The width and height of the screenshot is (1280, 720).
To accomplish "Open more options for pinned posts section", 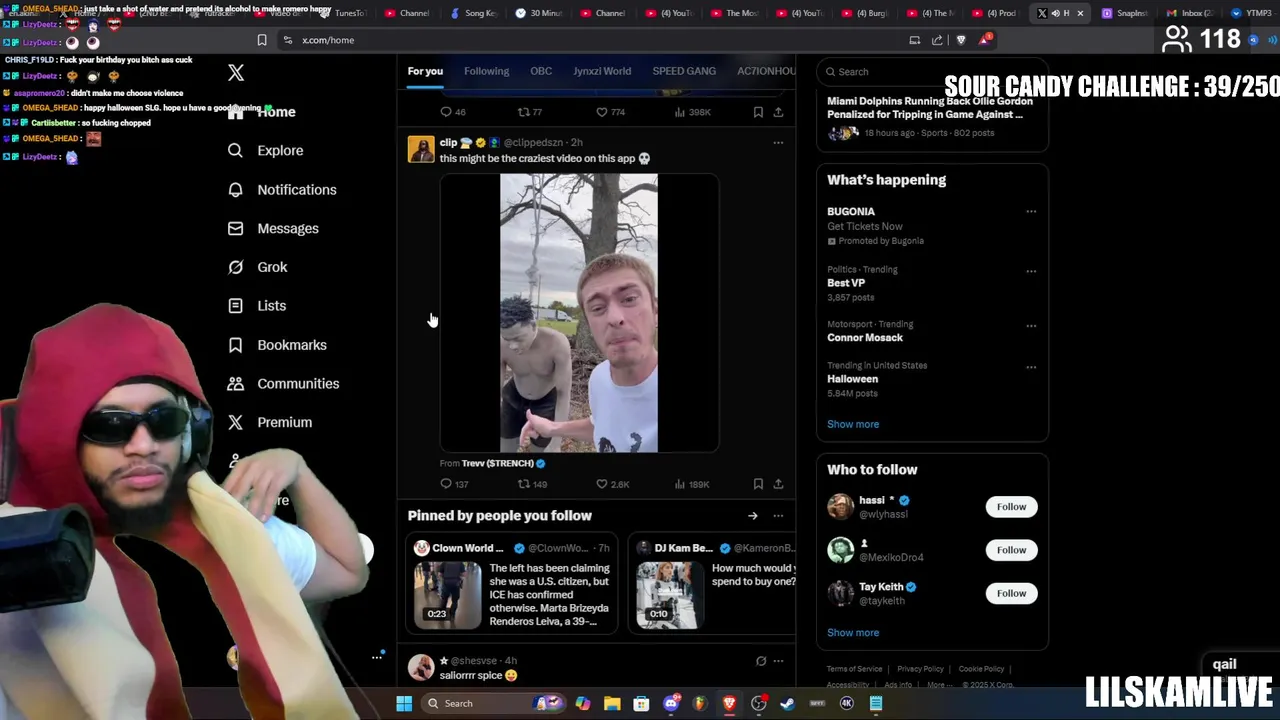I will [778, 516].
